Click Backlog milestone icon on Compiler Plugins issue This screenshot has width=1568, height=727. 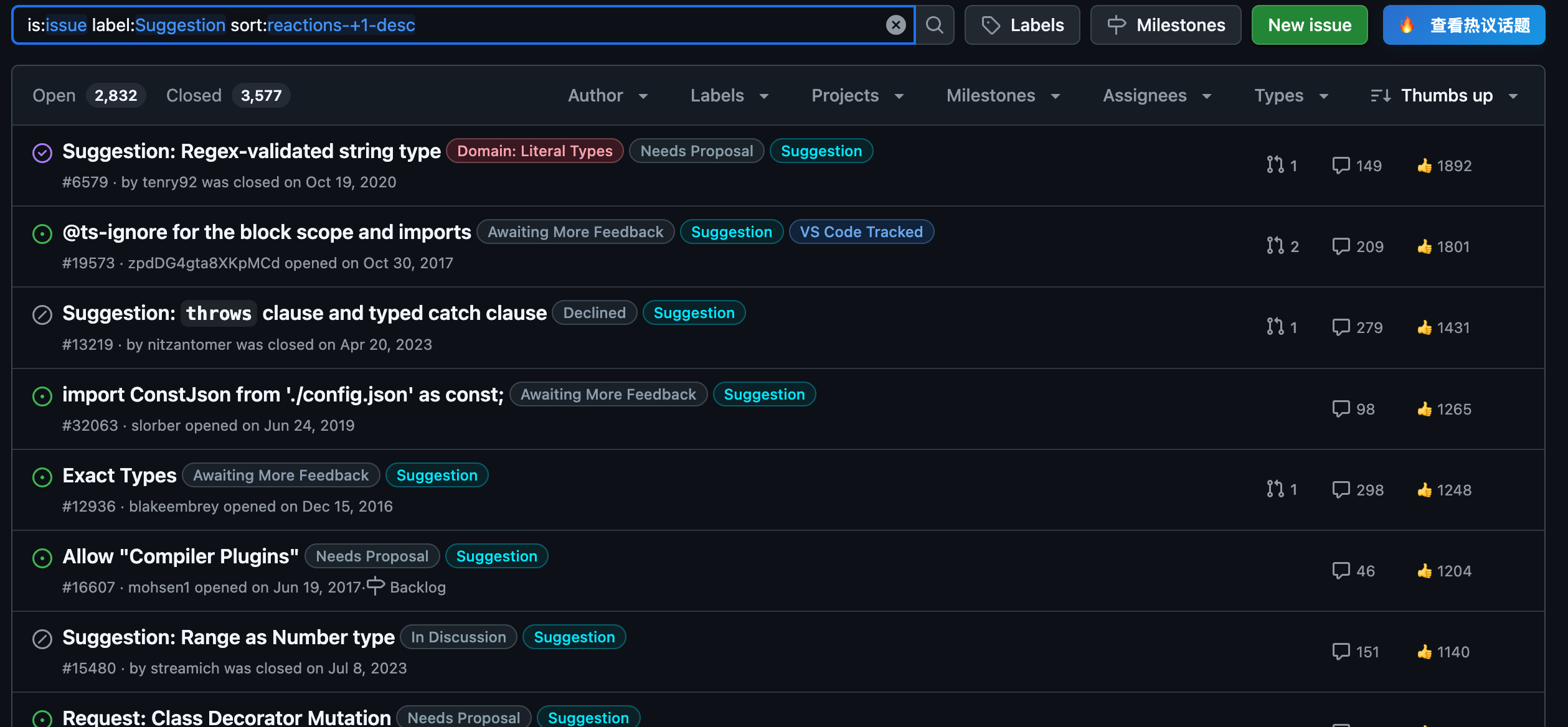pyautogui.click(x=375, y=586)
